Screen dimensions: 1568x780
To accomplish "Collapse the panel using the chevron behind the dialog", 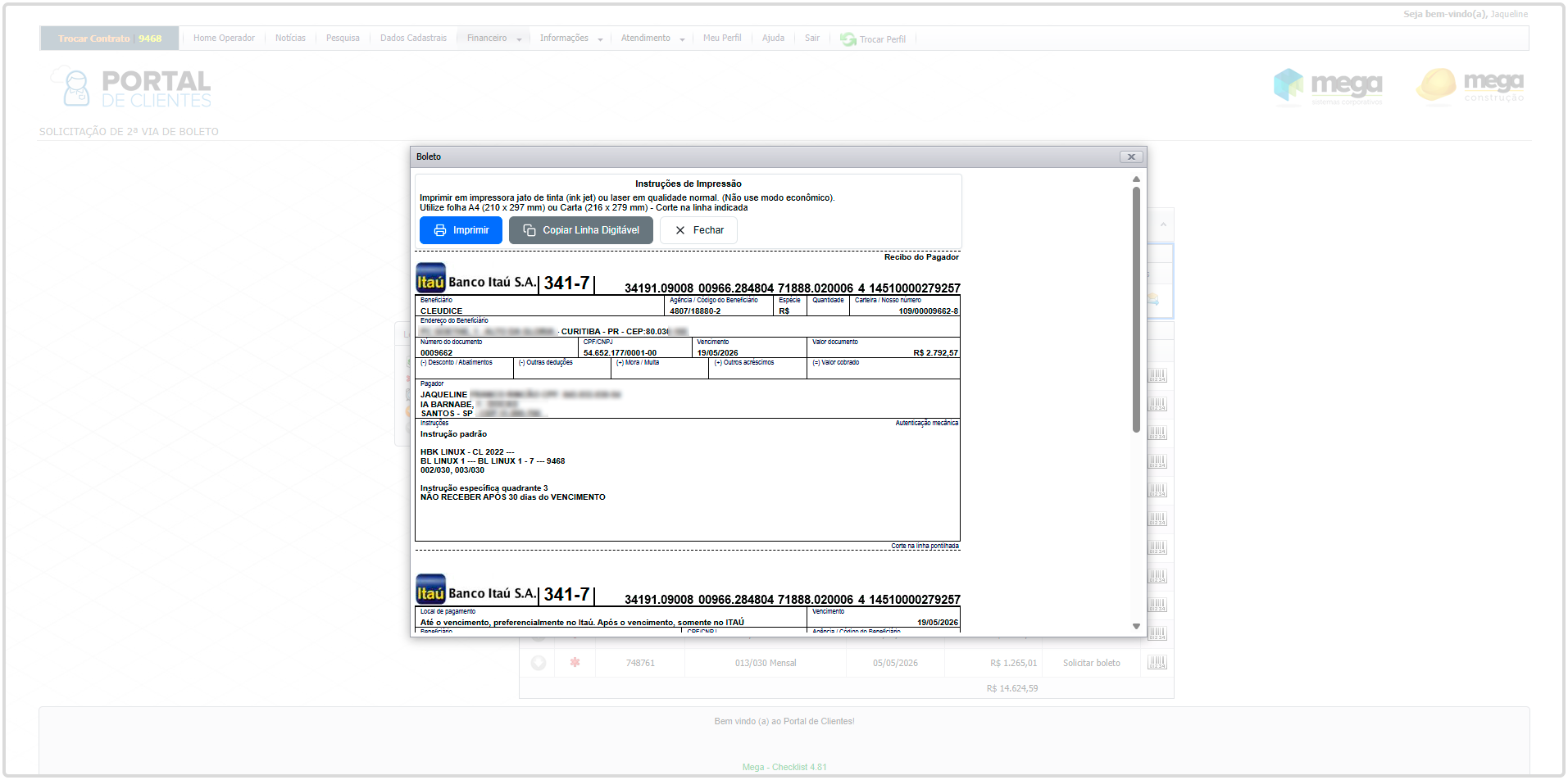I will coord(1162,224).
